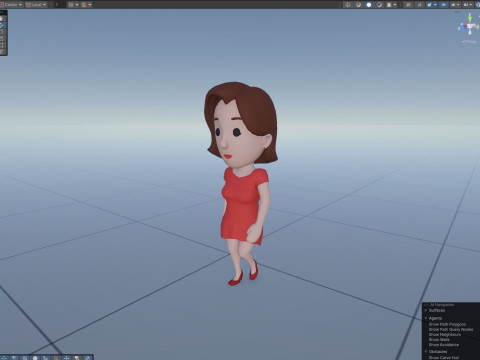Click white circle icon in bottom-left toolbar

[x=35, y=358]
